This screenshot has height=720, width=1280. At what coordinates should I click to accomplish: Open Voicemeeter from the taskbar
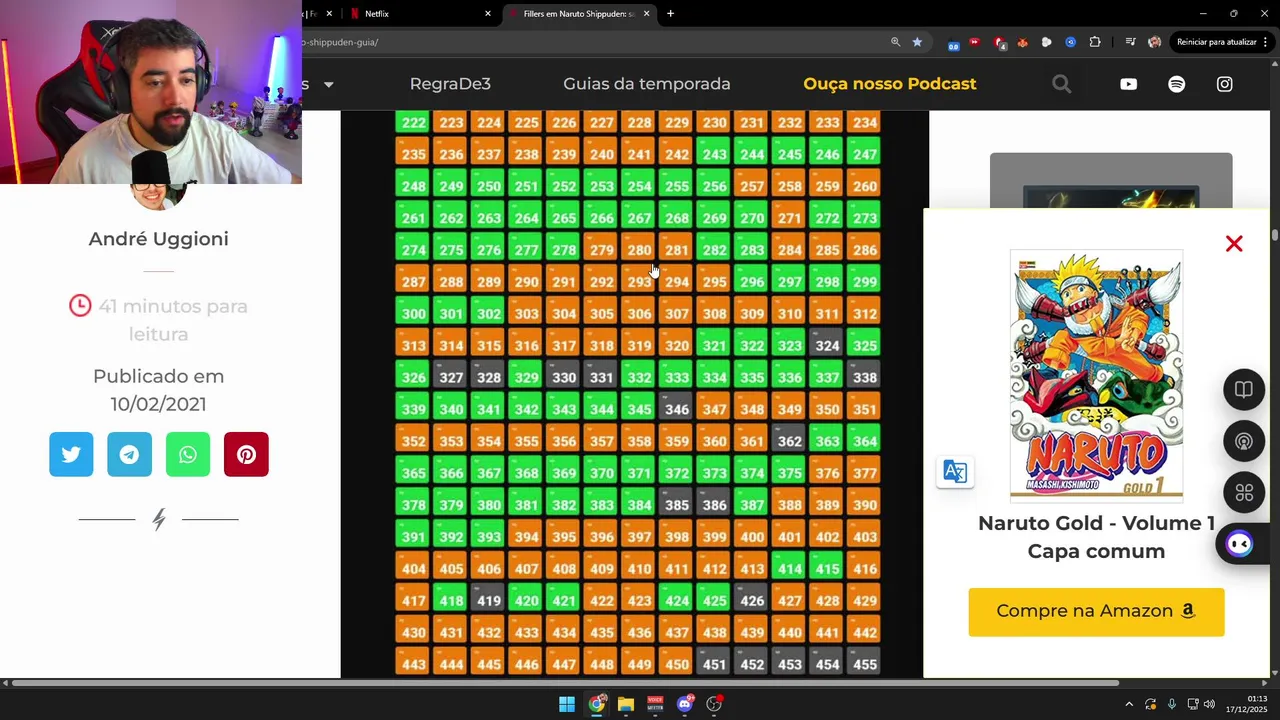click(655, 704)
